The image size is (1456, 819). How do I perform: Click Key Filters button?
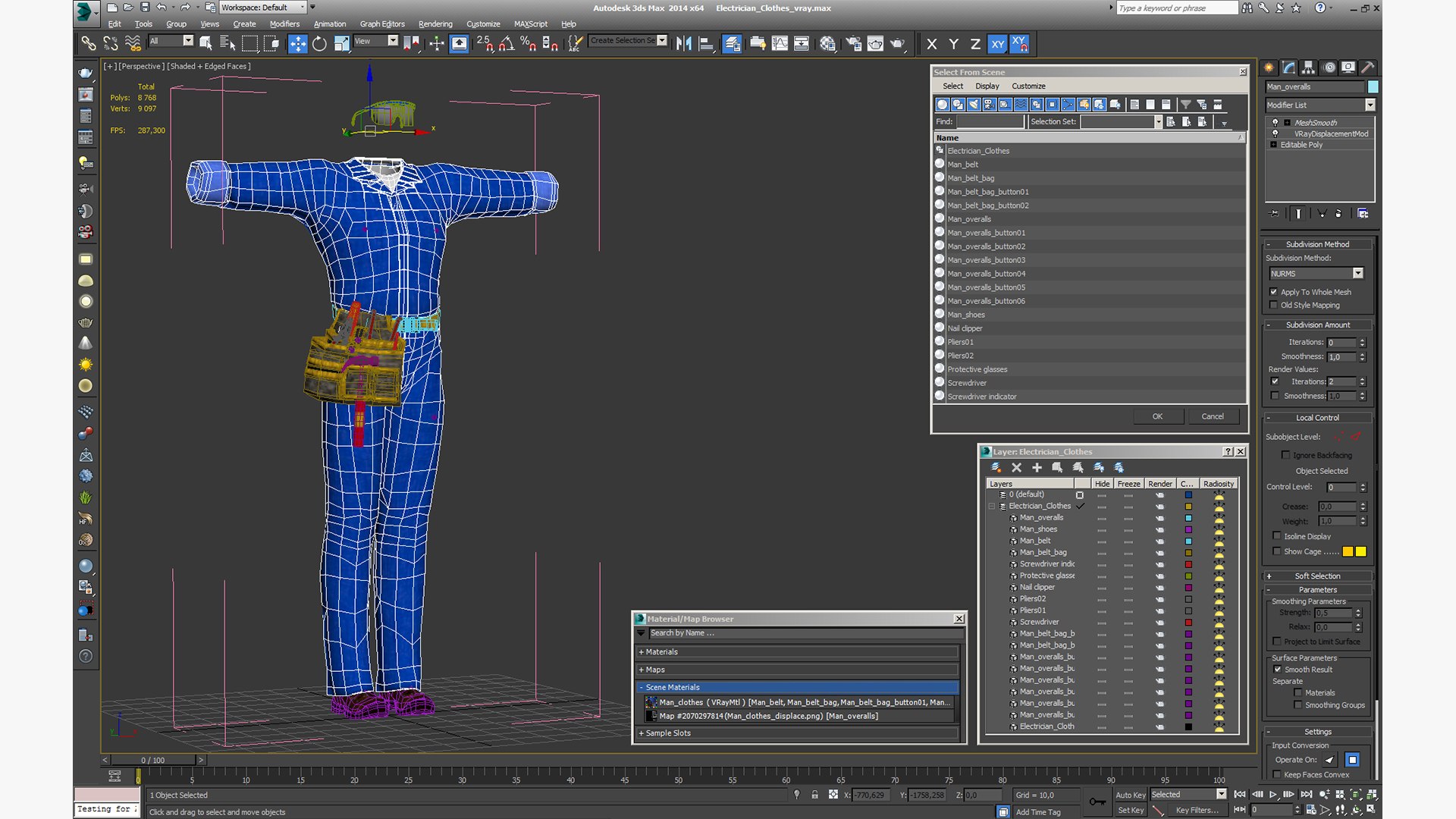tap(1197, 810)
